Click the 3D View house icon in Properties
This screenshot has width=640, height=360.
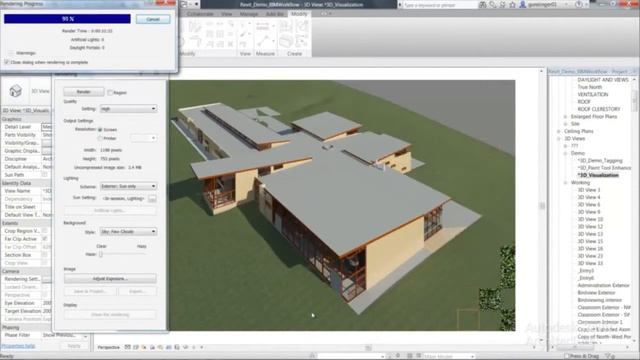16,91
